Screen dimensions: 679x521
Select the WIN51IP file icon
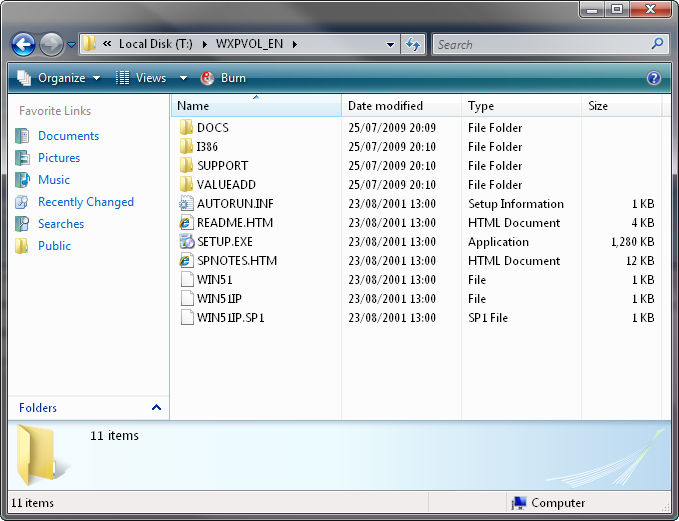click(x=186, y=299)
